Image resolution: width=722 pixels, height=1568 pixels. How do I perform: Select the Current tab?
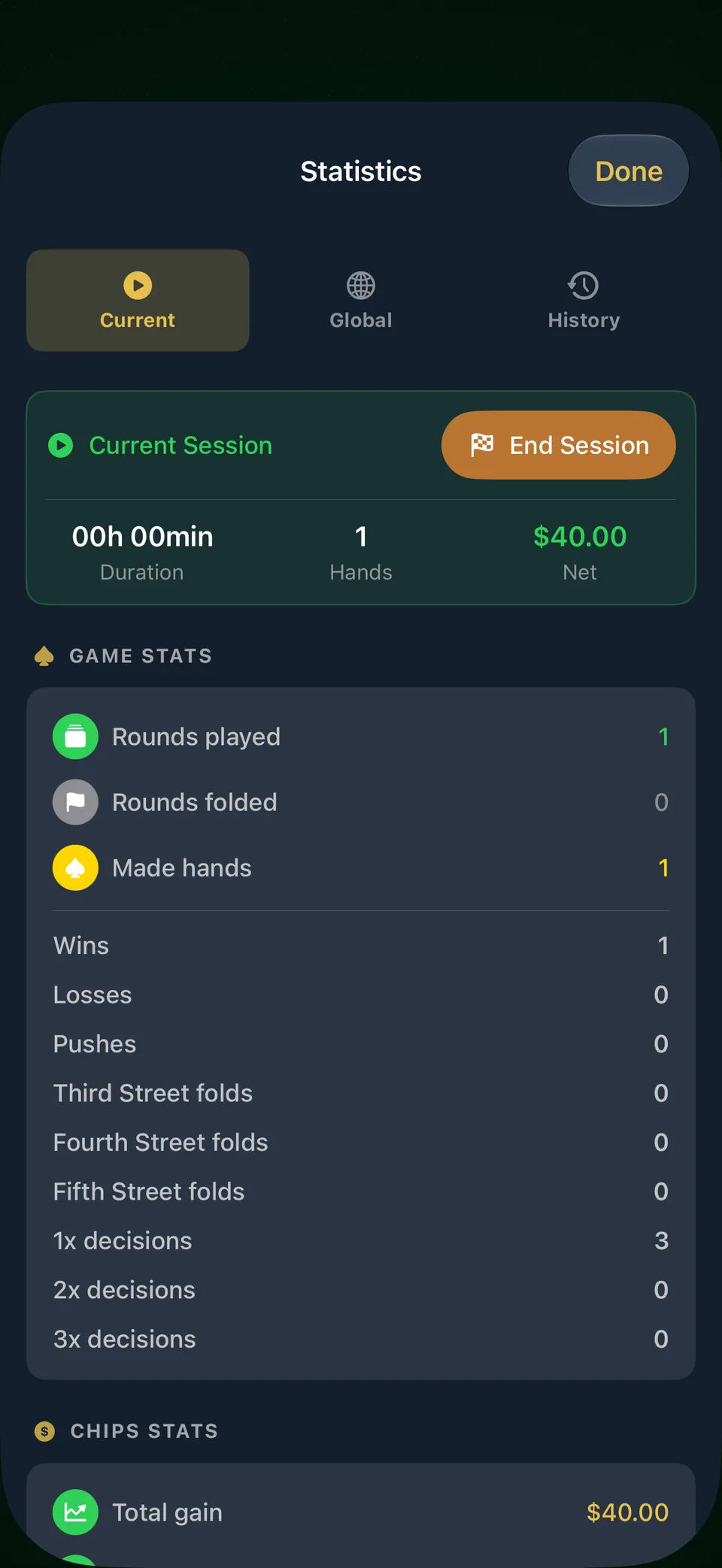[x=138, y=301]
